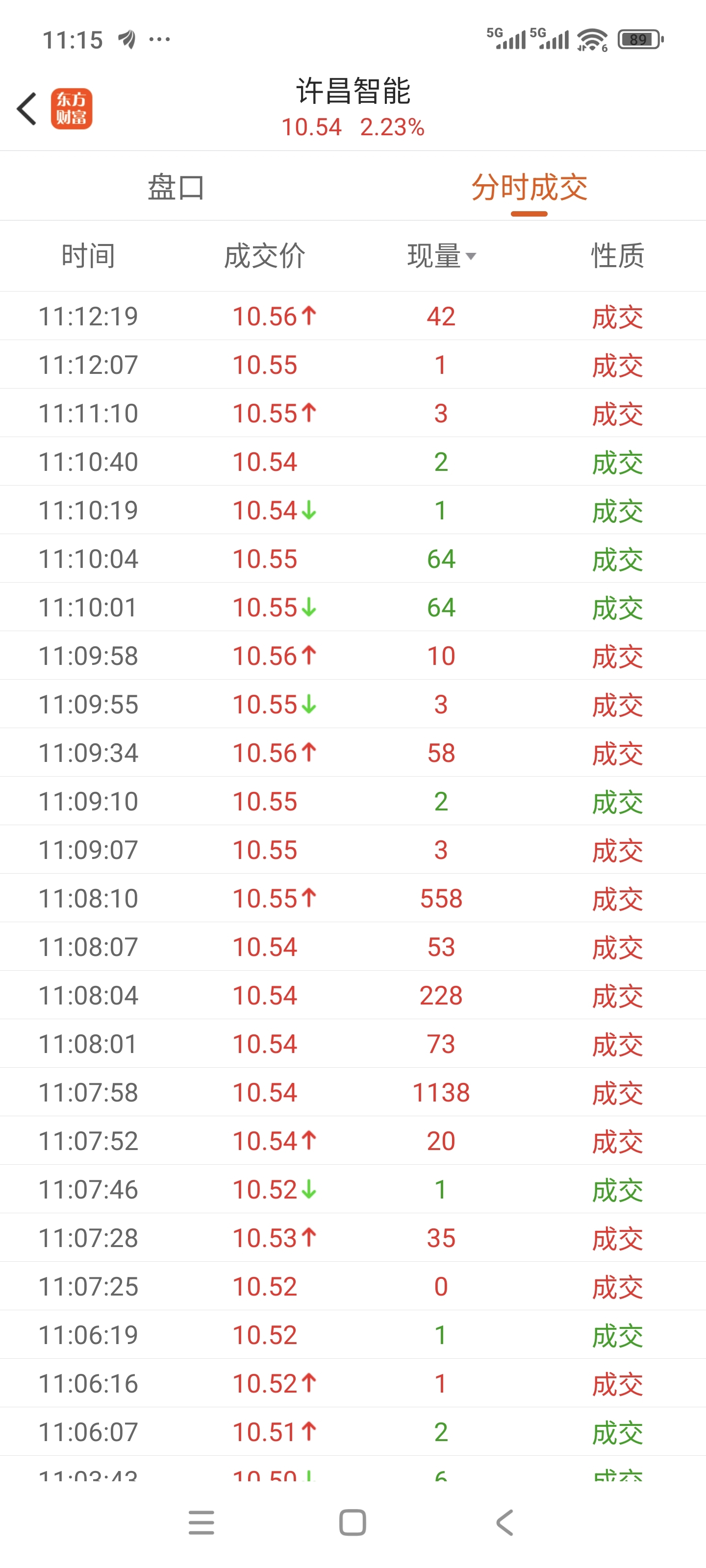This screenshot has height=1568, width=706.
Task: Tap the 成交价 column header
Action: coord(264,256)
